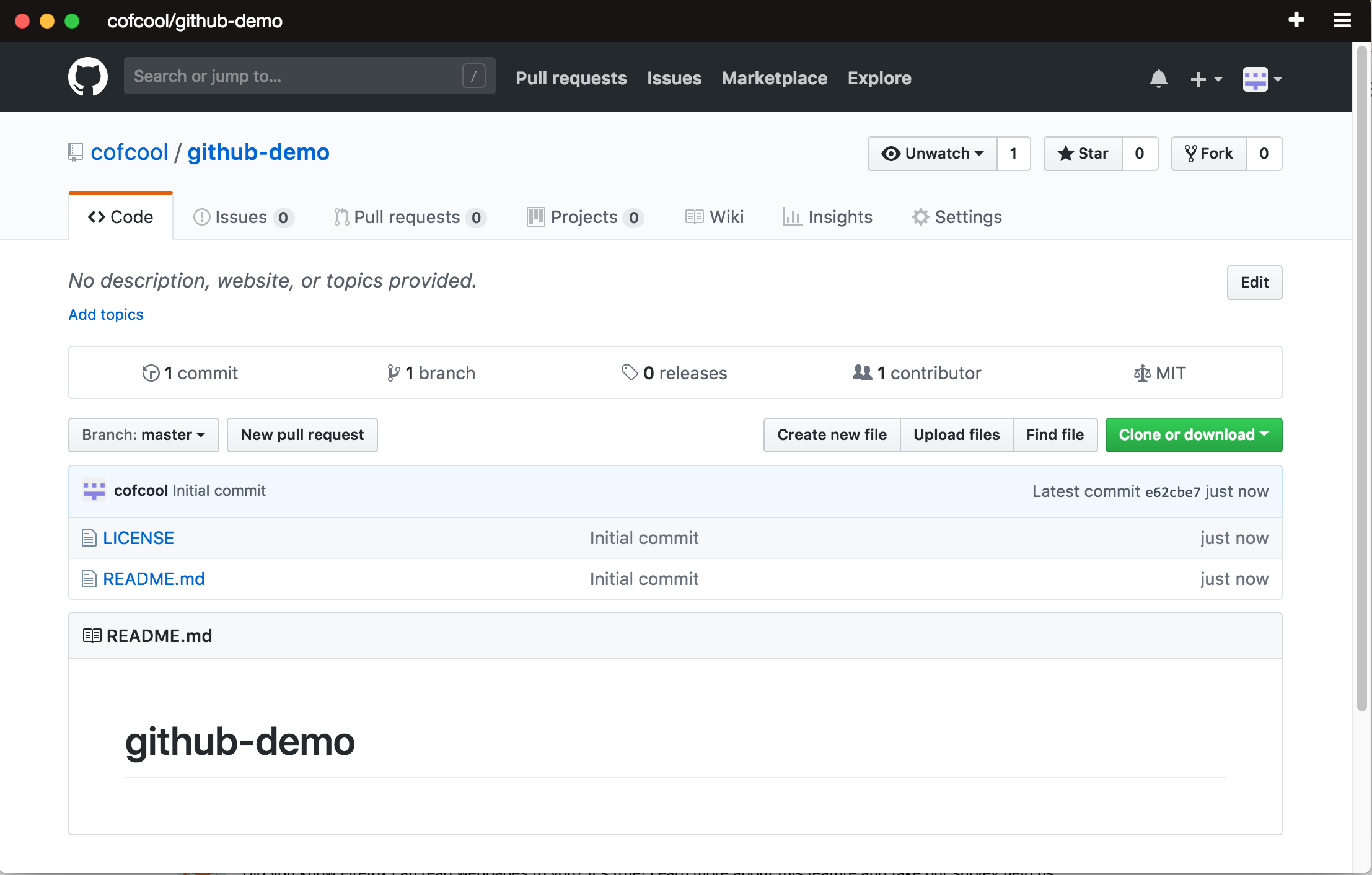Image resolution: width=1372 pixels, height=875 pixels.
Task: Click Create new file button
Action: coord(832,435)
